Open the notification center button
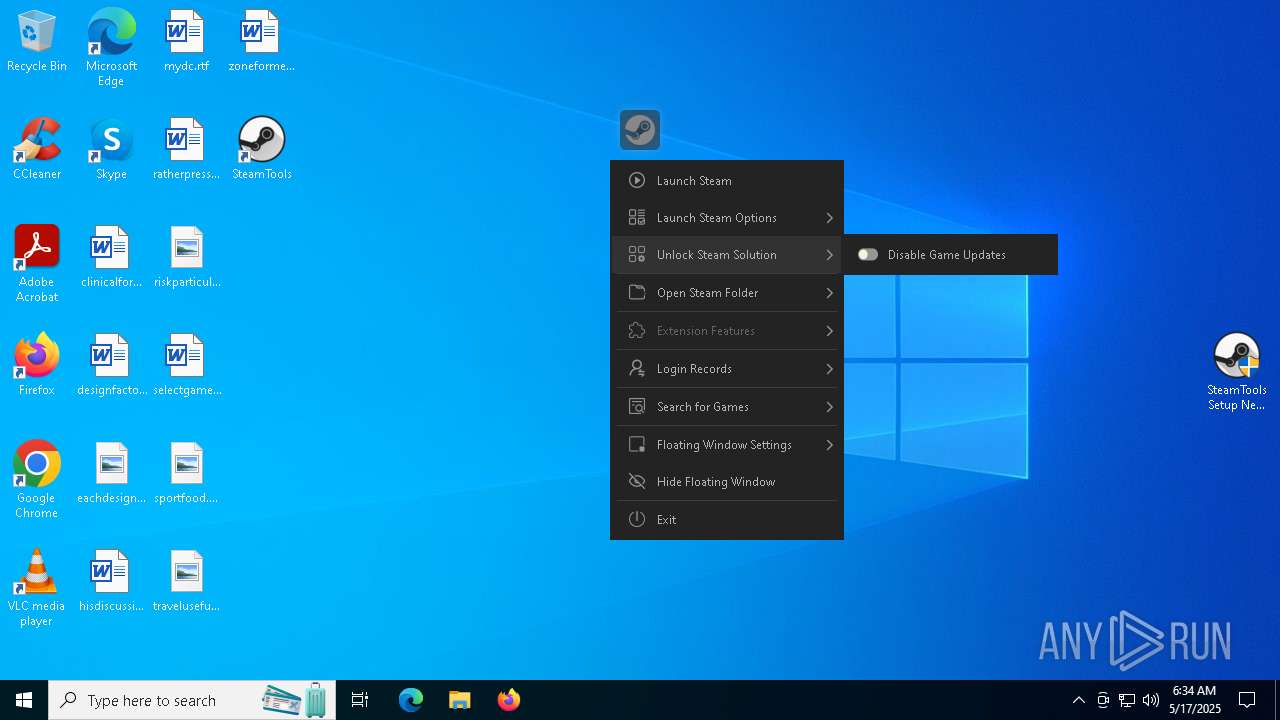Image resolution: width=1280 pixels, height=720 pixels. pos(1247,700)
